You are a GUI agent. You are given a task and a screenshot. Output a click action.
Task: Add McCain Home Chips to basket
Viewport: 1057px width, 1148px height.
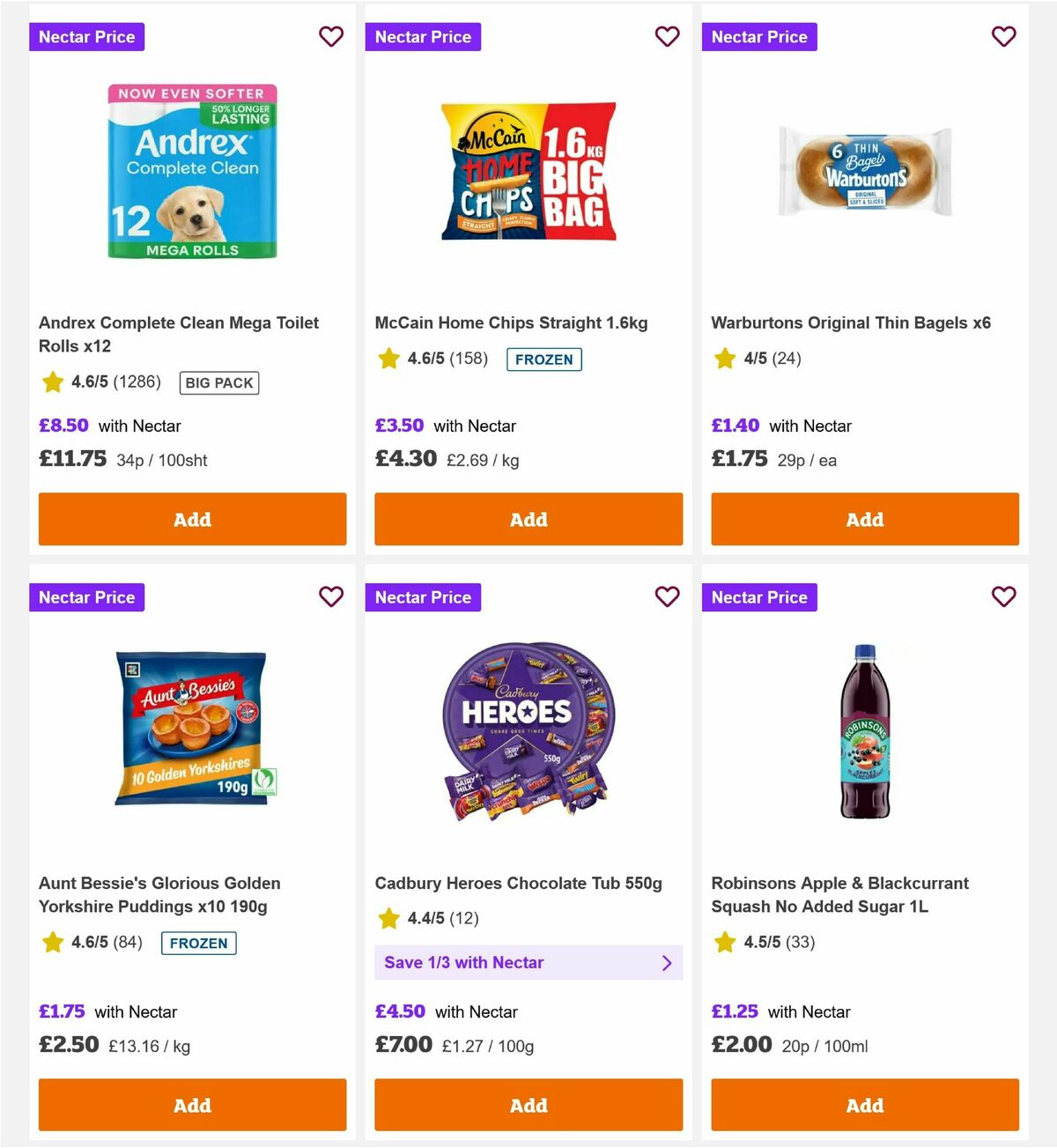(528, 520)
